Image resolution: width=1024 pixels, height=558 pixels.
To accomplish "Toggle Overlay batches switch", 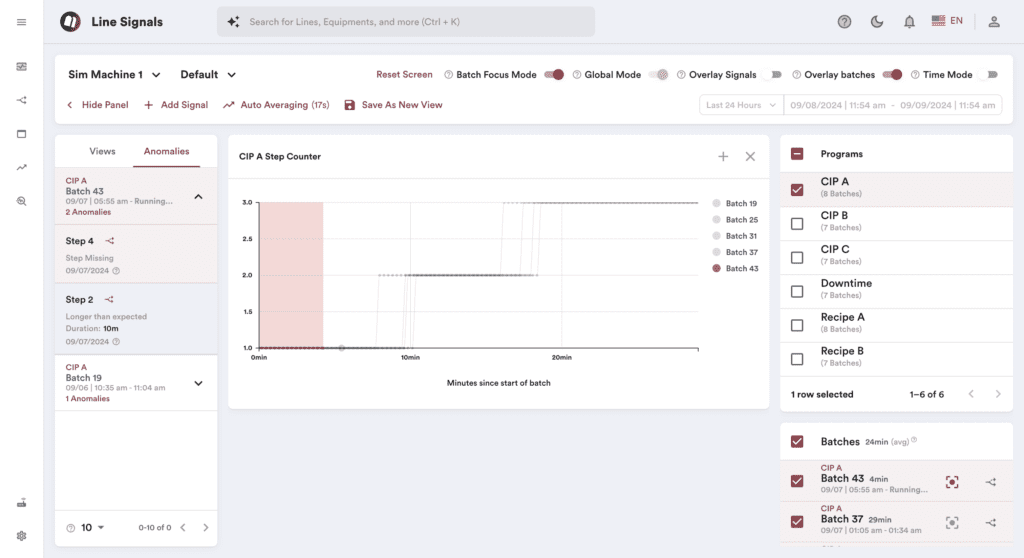I will [892, 74].
